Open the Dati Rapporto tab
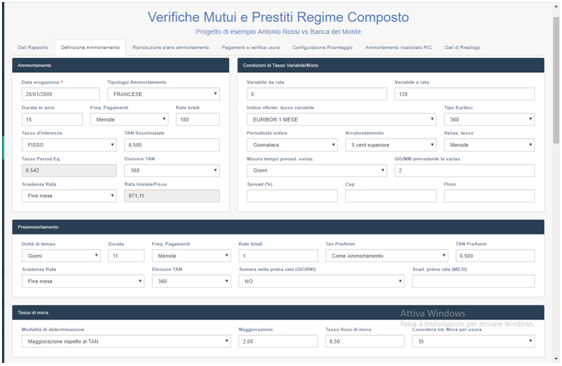The image size is (562, 366). click(x=33, y=47)
